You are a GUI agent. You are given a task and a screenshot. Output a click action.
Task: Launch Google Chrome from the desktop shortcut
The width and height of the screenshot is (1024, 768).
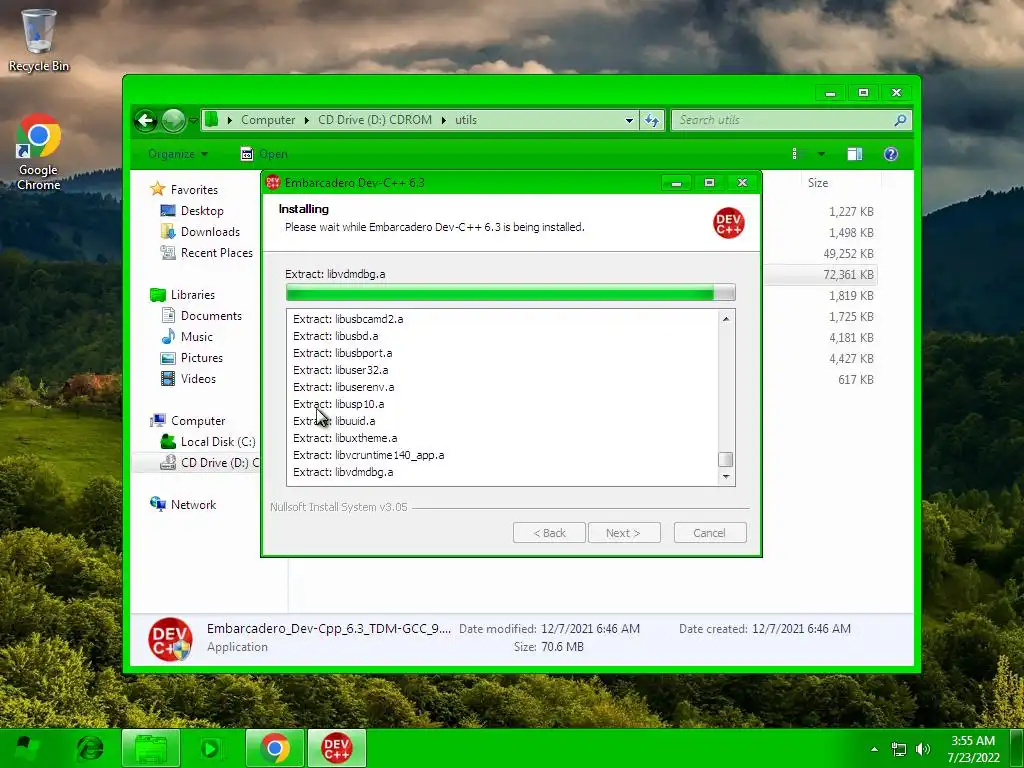coord(39,152)
